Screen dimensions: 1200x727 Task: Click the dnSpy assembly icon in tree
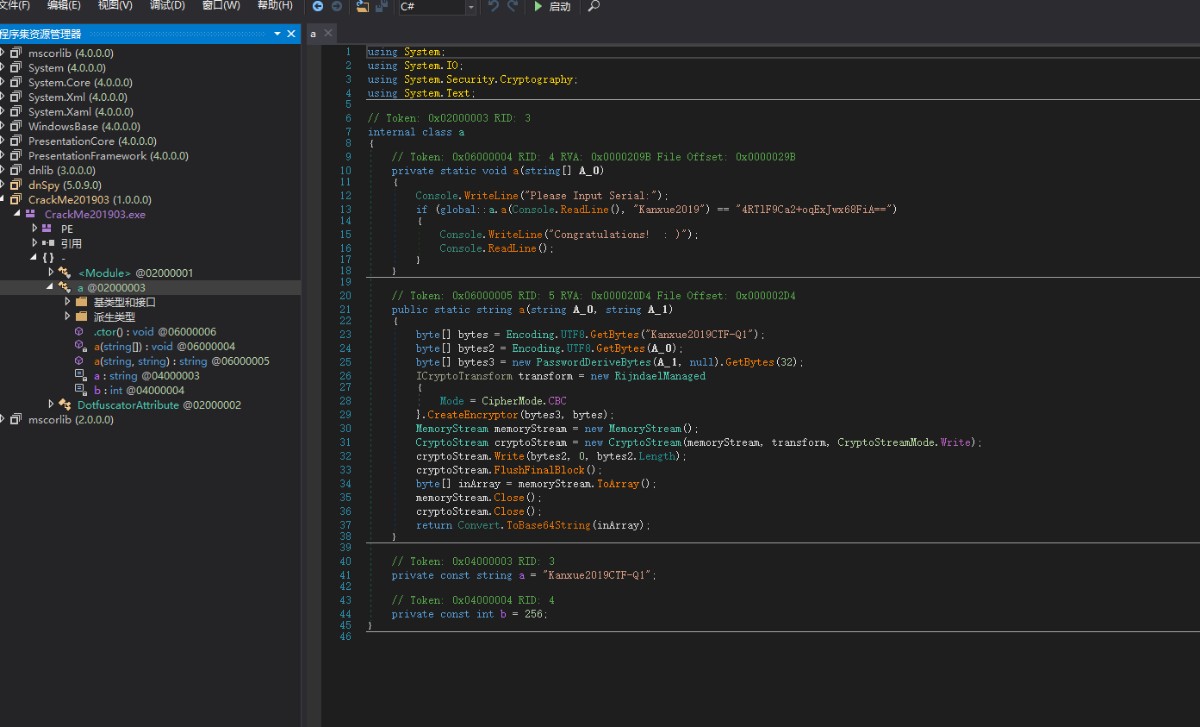pyautogui.click(x=15, y=185)
